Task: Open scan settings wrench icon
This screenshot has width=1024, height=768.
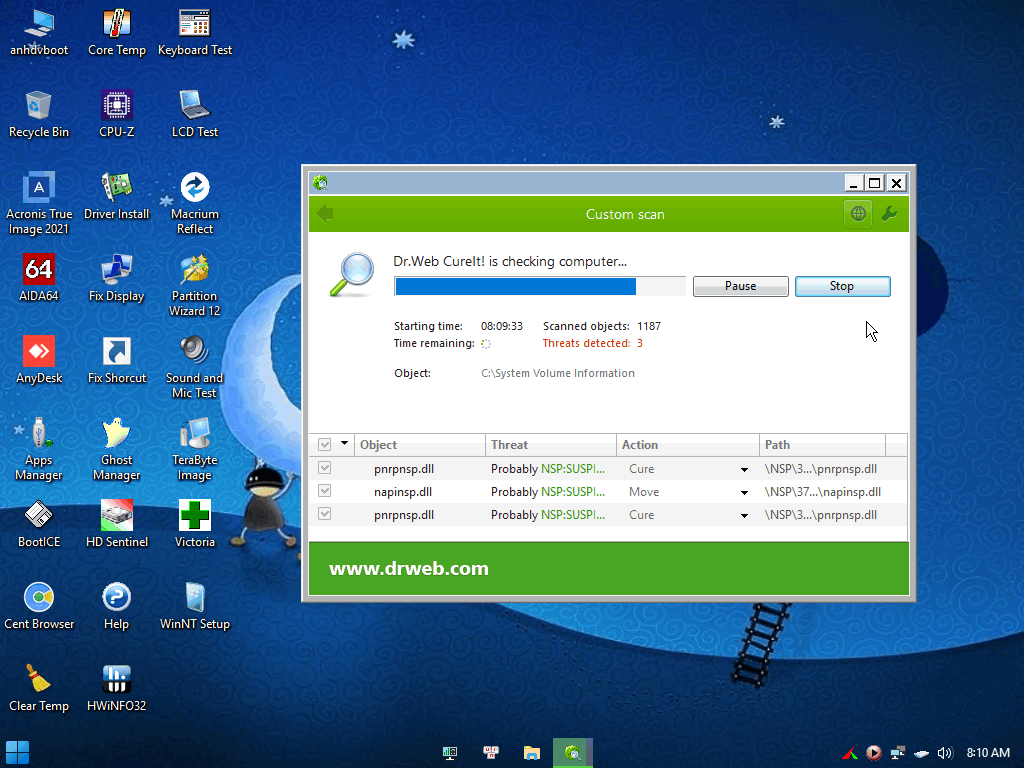Action: click(x=889, y=214)
